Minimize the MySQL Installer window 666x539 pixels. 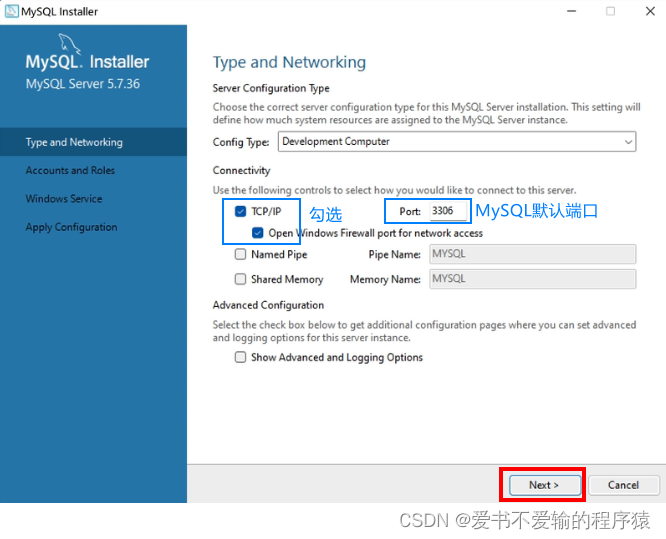pyautogui.click(x=572, y=11)
